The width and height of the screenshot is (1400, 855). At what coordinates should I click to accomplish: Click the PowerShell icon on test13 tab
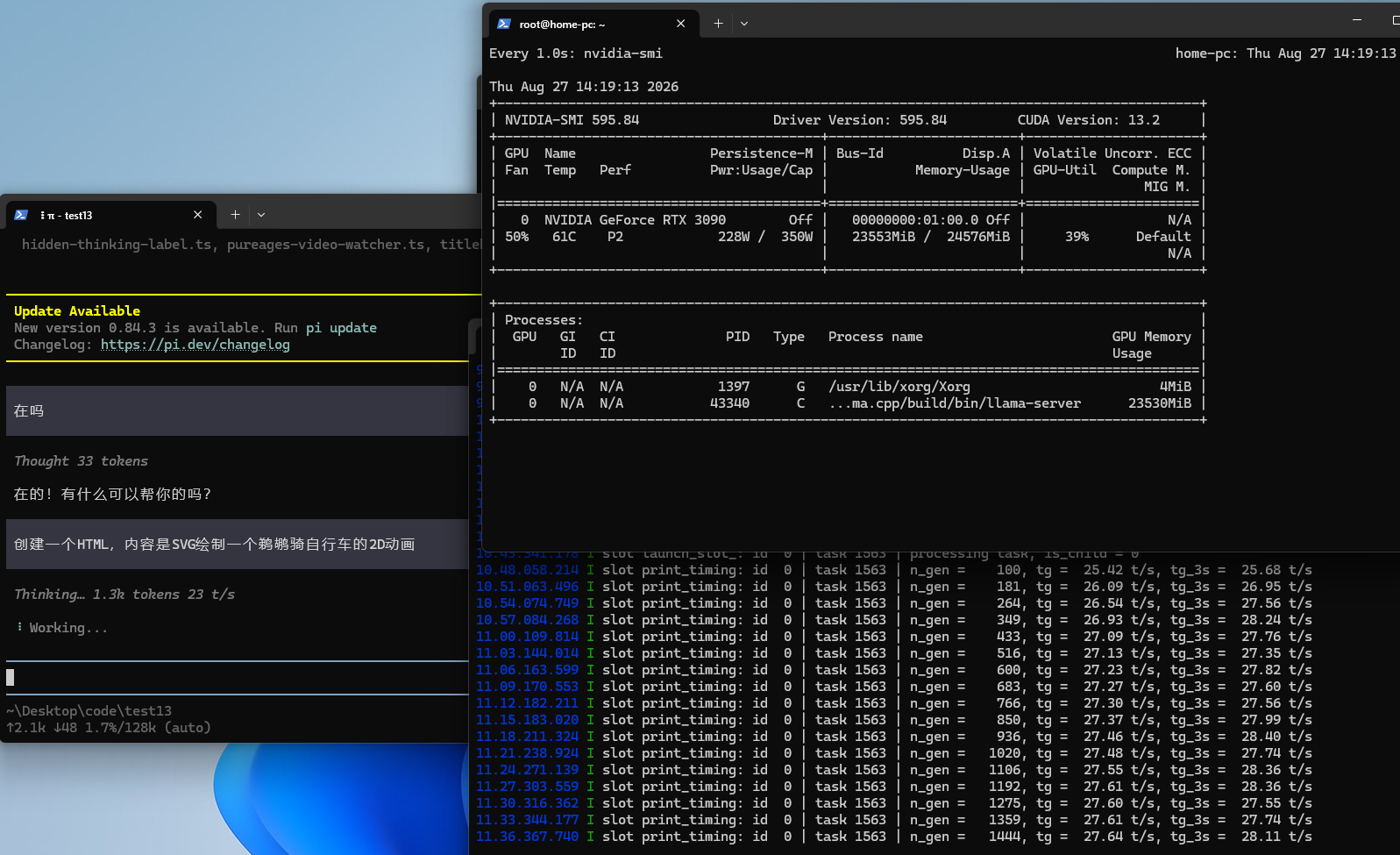point(21,215)
